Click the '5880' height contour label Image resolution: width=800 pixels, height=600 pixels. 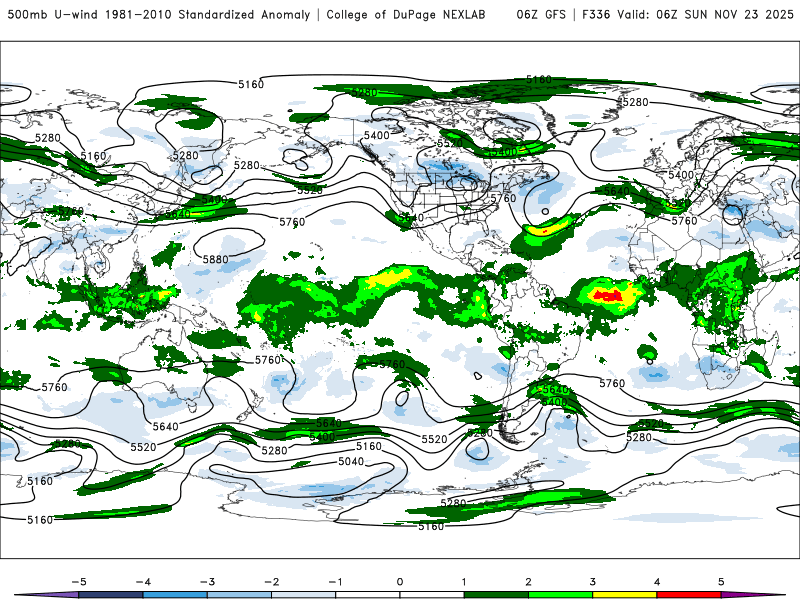coord(215,259)
